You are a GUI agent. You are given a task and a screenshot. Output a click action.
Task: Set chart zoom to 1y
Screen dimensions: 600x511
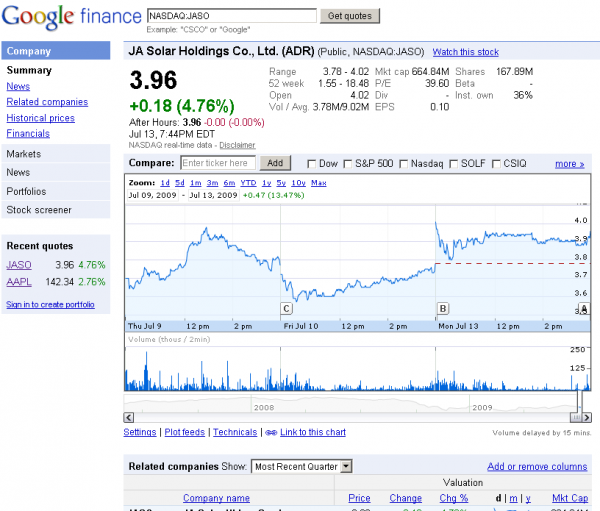(x=266, y=183)
